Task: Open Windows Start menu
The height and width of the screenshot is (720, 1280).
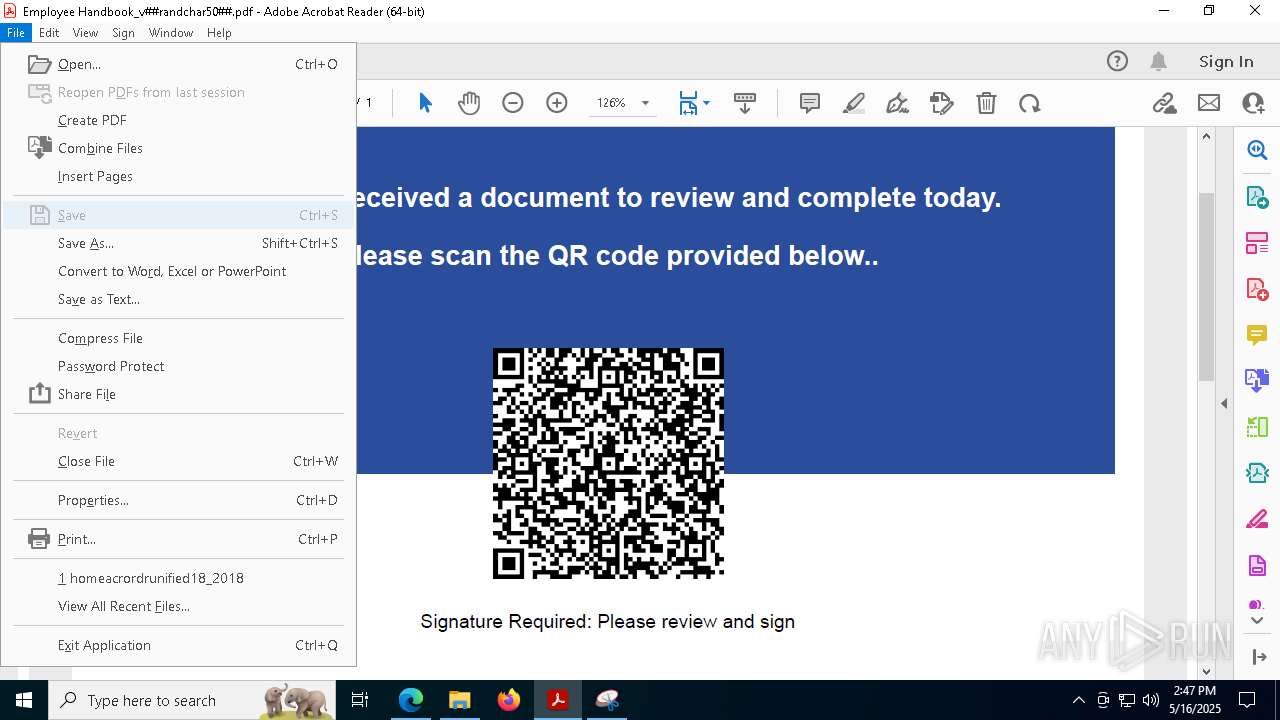Action: (24, 700)
